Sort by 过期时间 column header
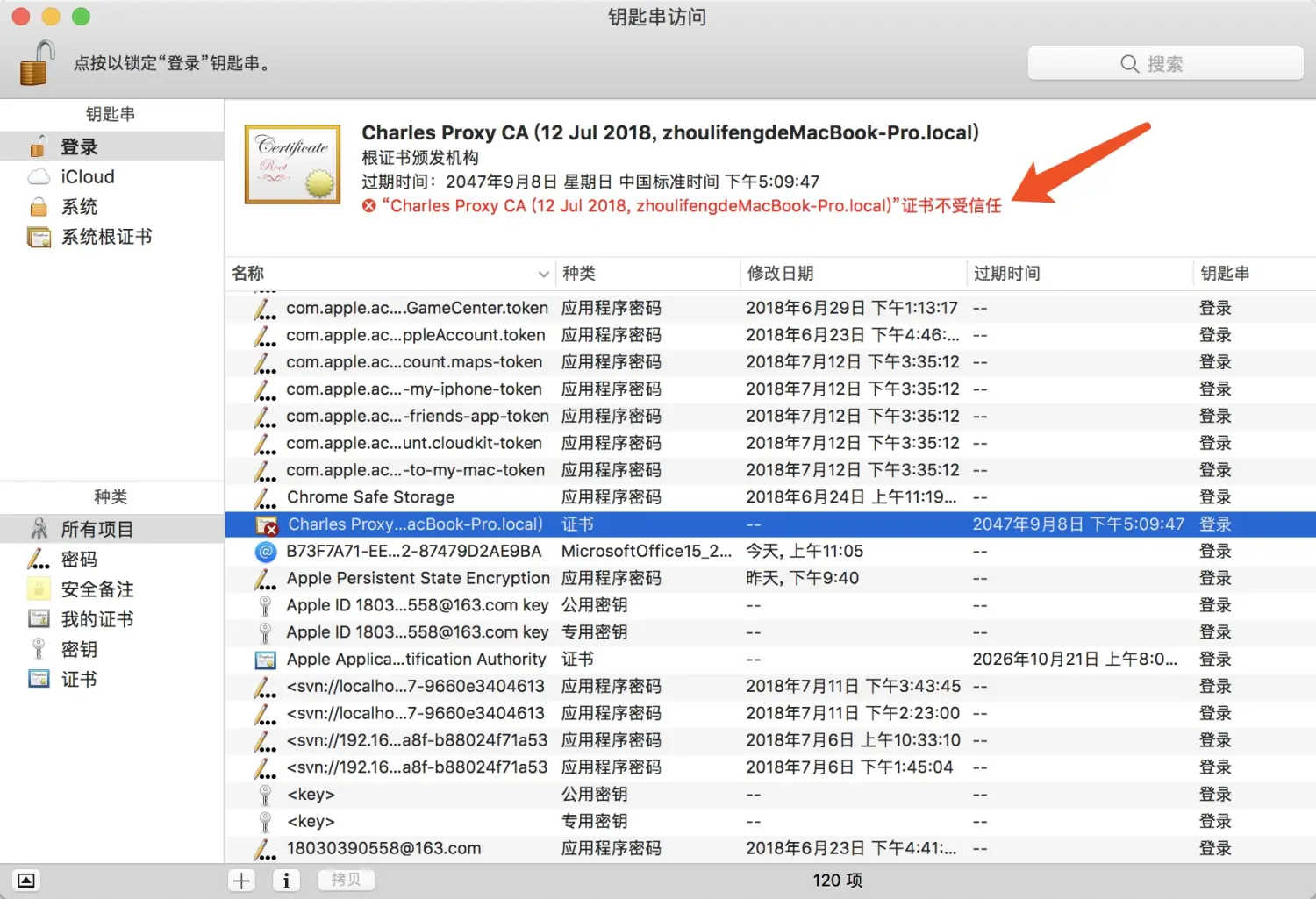 coord(1080,274)
